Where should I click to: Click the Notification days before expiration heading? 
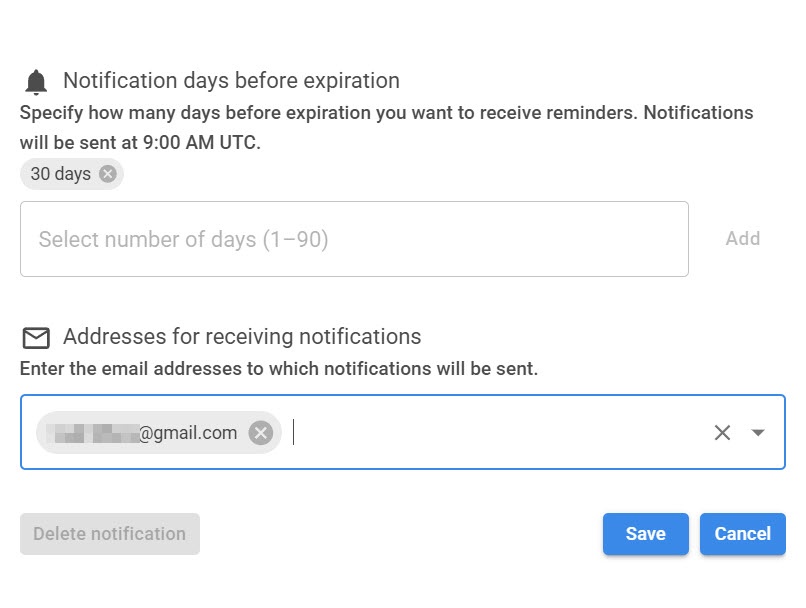click(x=231, y=81)
